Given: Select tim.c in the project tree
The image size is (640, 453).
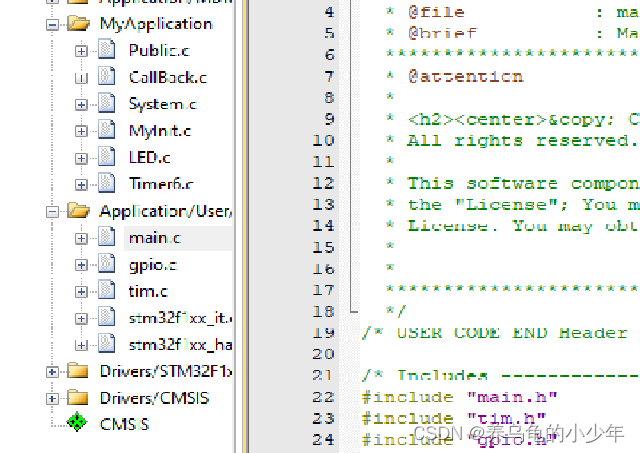Looking at the screenshot, I should (148, 291).
